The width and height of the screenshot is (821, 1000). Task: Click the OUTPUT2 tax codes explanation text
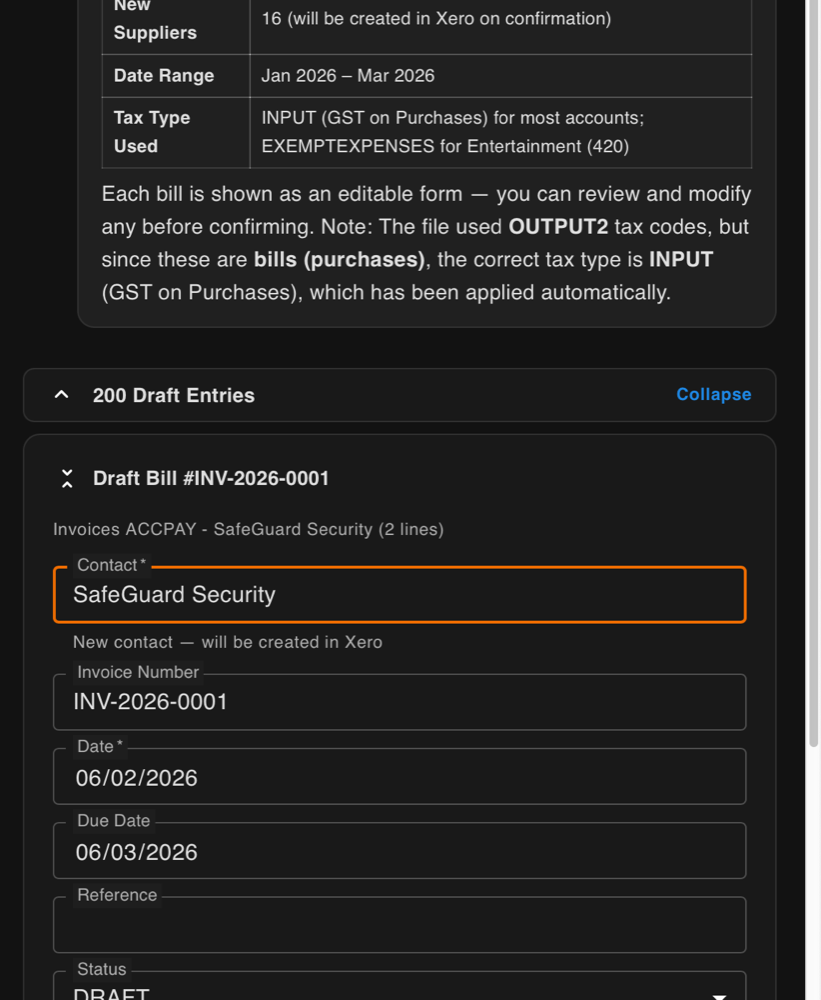(426, 243)
